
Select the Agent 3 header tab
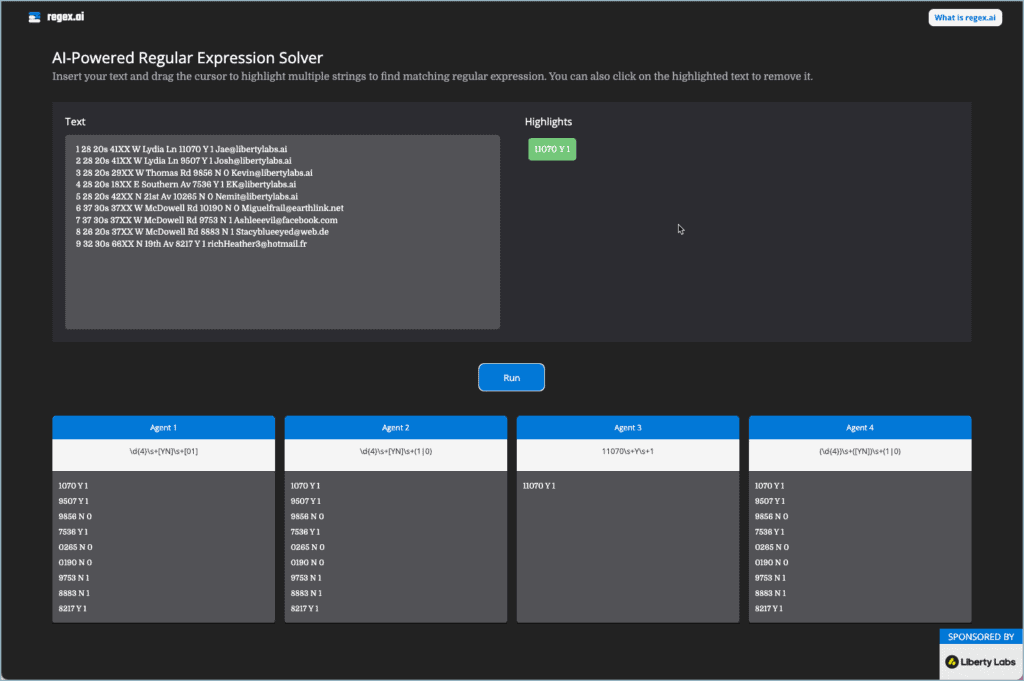click(627, 427)
